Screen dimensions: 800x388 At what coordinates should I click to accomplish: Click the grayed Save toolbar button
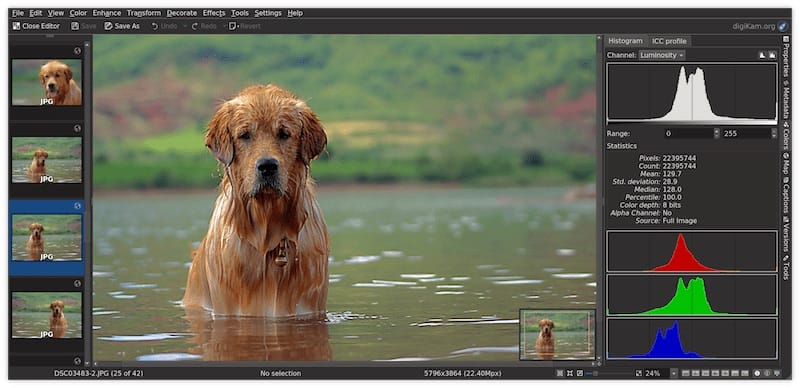pyautogui.click(x=83, y=26)
